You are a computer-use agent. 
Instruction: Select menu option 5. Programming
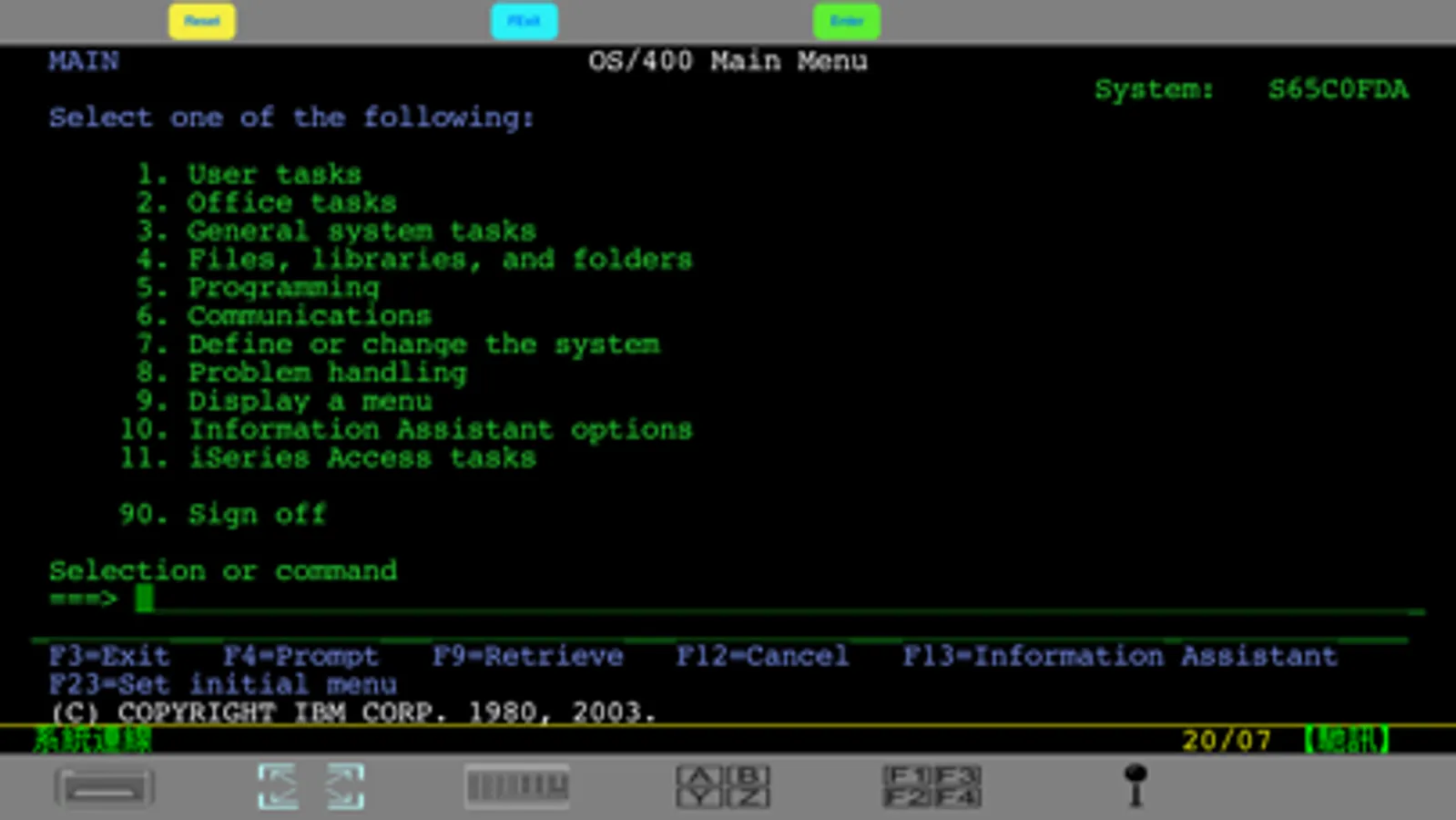click(258, 288)
